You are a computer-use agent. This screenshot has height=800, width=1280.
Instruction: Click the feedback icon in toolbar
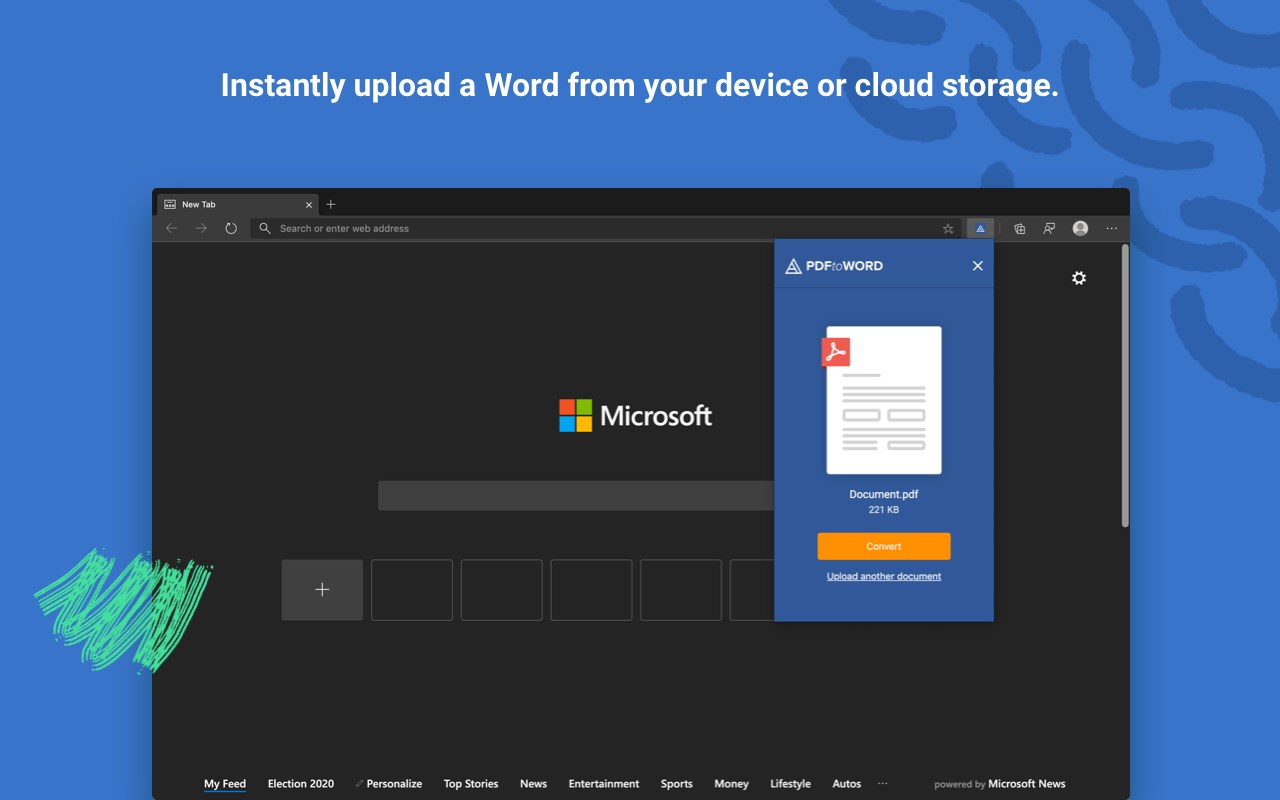1049,228
